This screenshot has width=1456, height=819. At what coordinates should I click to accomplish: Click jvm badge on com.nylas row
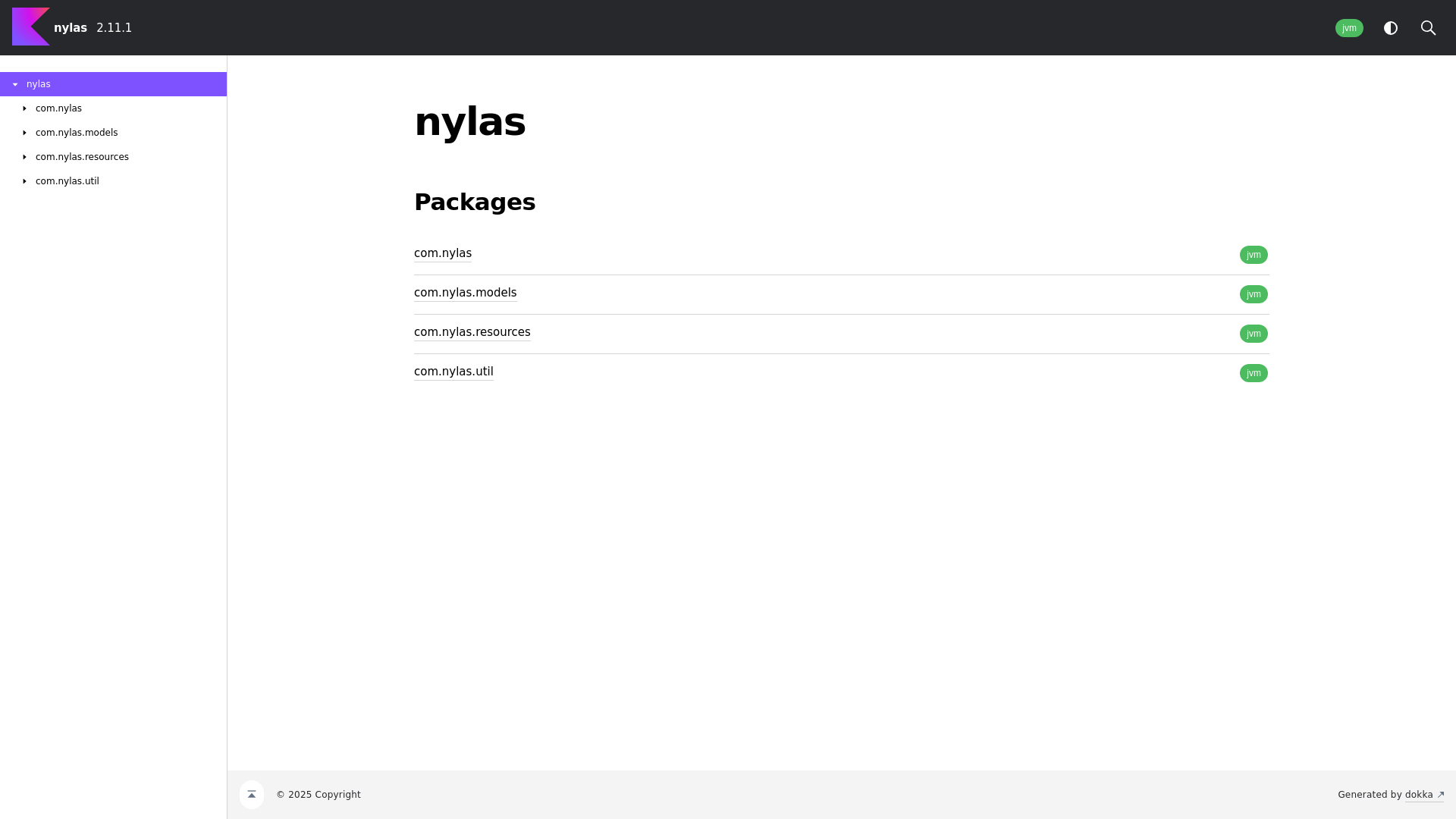[1254, 255]
